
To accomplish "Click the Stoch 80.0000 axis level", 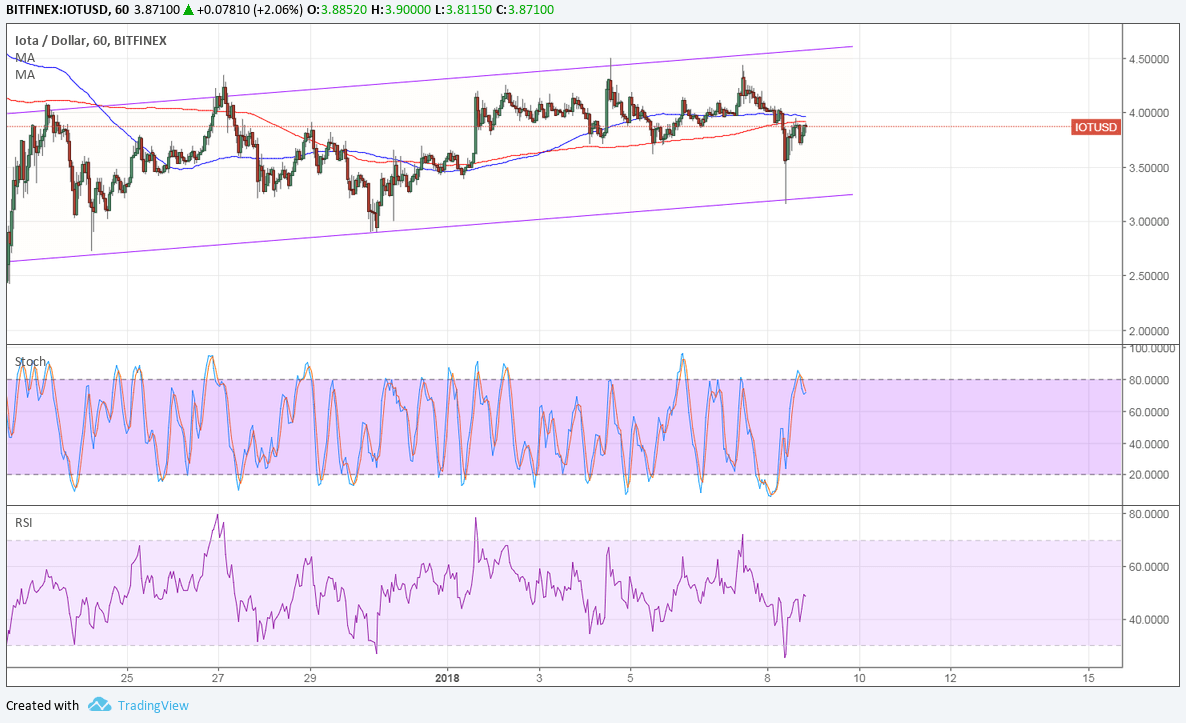I will point(1149,380).
